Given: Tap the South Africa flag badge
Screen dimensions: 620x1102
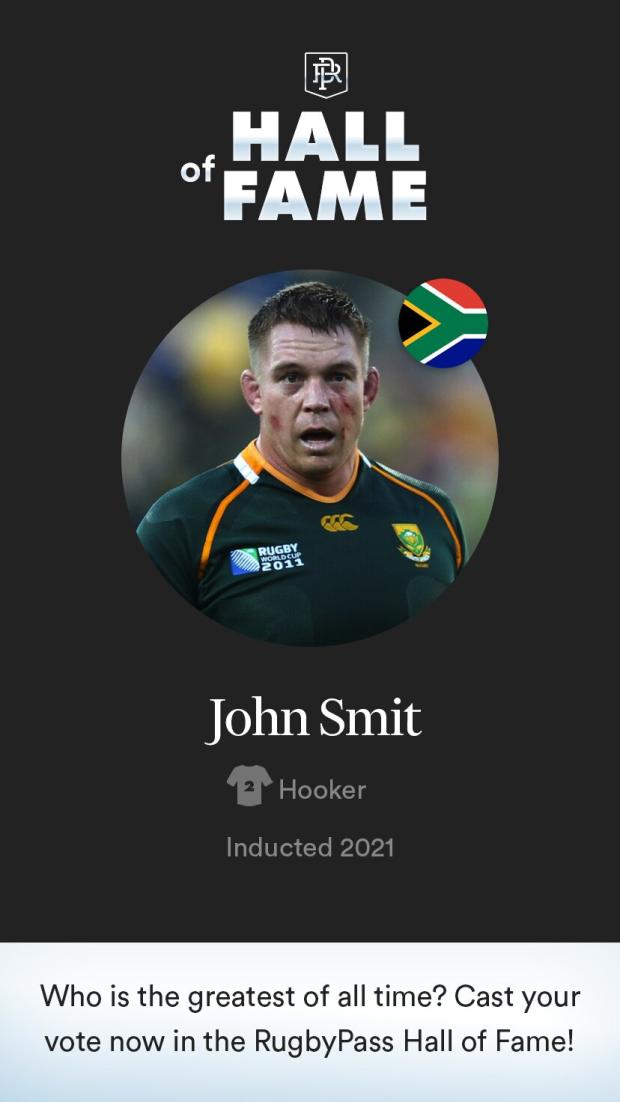Looking at the screenshot, I should click(x=443, y=323).
